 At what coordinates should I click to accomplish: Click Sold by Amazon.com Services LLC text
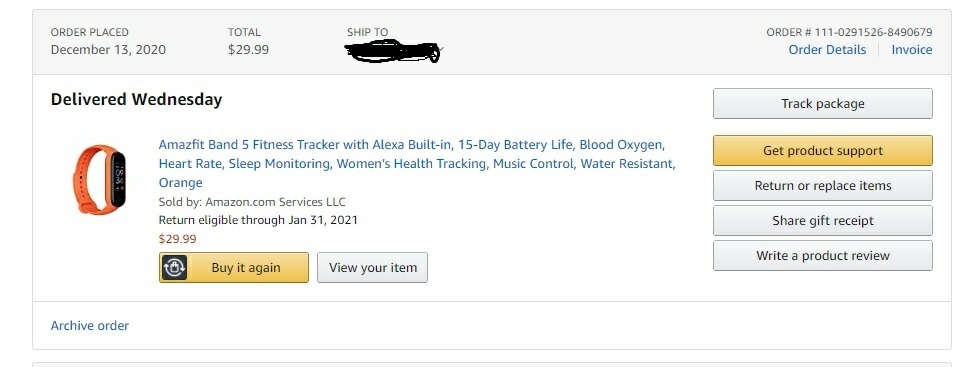pos(252,202)
